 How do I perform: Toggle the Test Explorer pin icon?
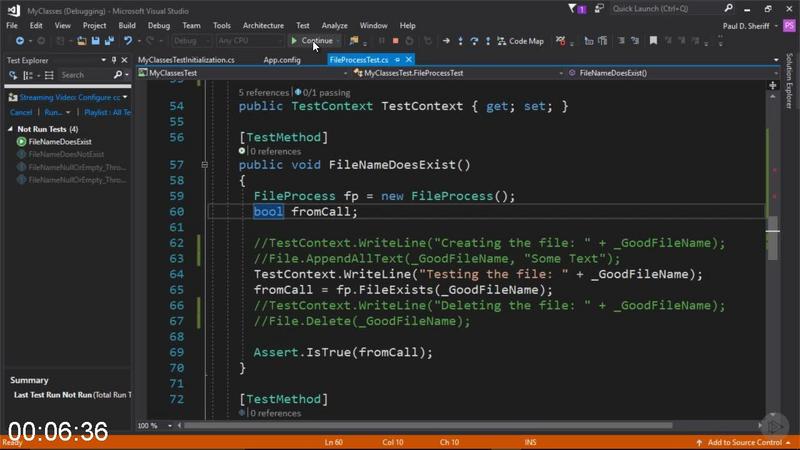[114, 60]
